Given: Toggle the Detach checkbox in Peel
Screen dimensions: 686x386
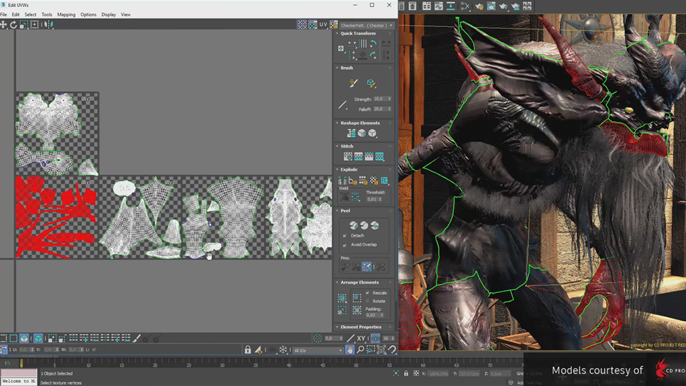Looking at the screenshot, I should [x=345, y=236].
